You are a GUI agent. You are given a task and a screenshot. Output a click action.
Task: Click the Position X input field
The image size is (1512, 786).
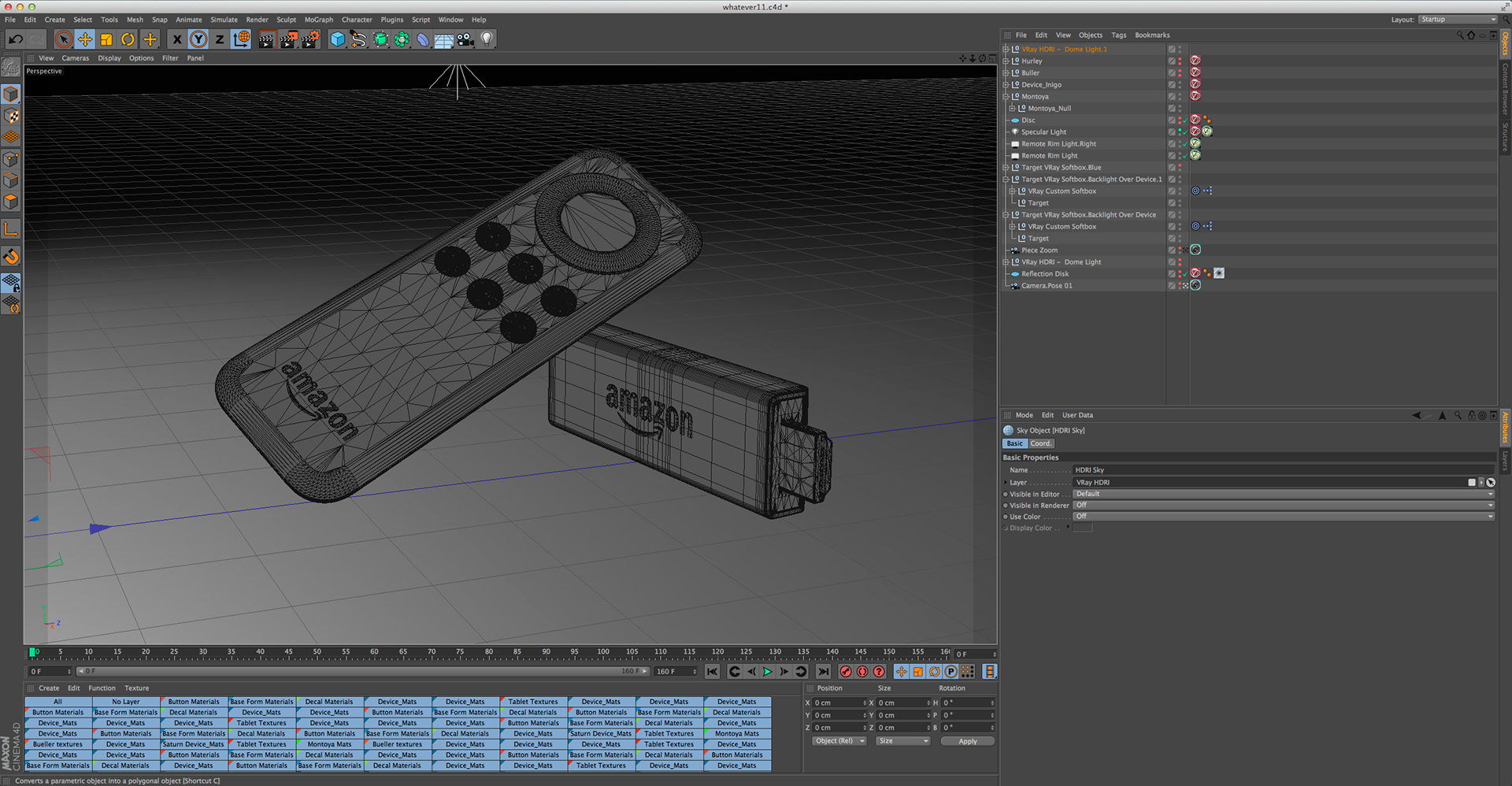click(839, 703)
